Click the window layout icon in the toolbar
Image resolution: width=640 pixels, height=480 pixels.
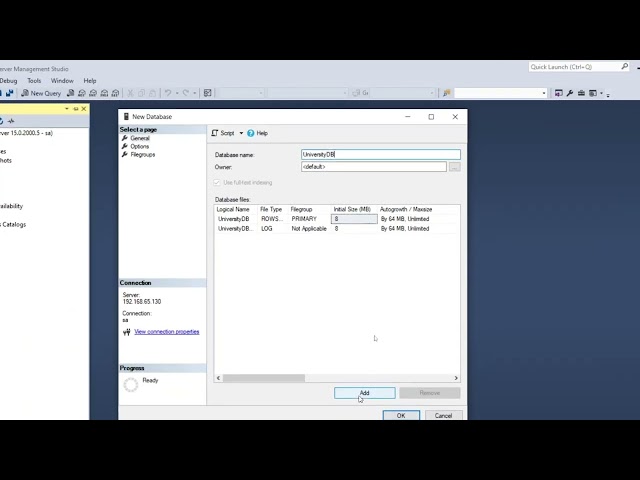tap(593, 93)
